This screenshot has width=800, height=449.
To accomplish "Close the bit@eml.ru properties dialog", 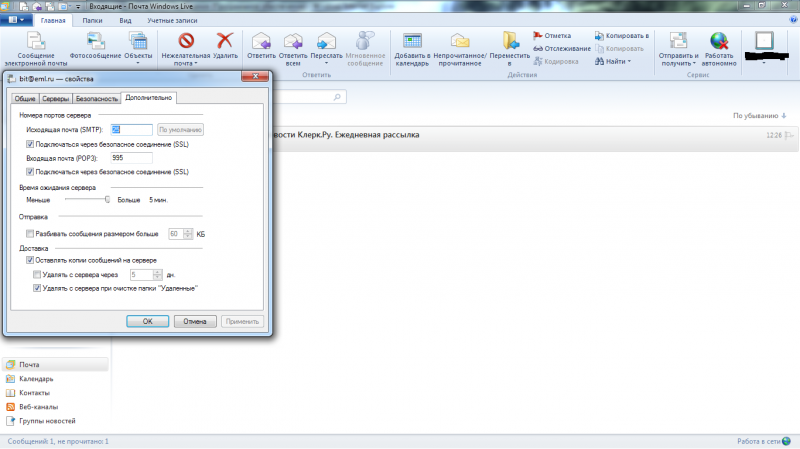I will 255,76.
